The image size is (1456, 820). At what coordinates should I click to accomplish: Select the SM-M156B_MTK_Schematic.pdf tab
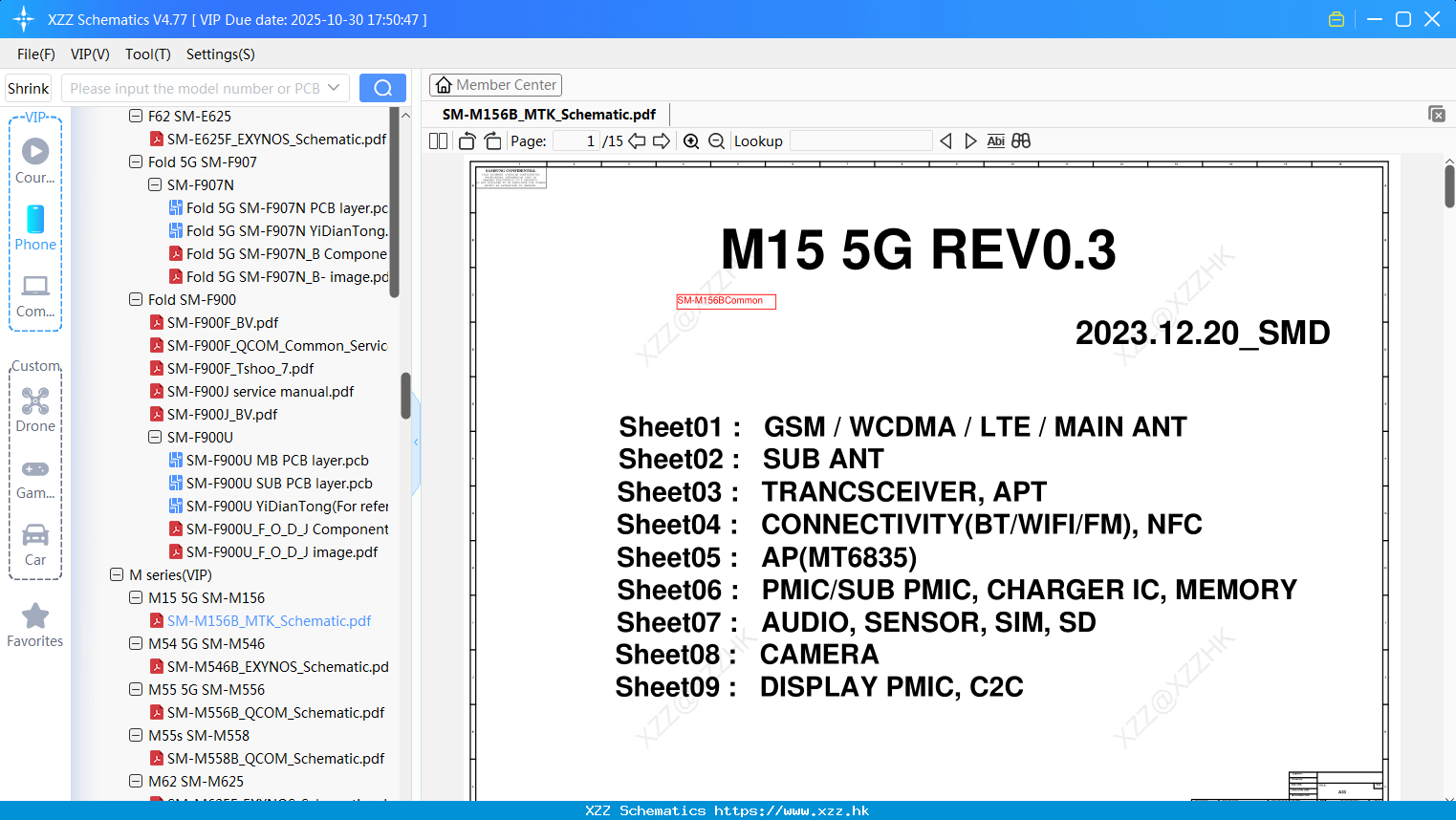click(x=549, y=115)
